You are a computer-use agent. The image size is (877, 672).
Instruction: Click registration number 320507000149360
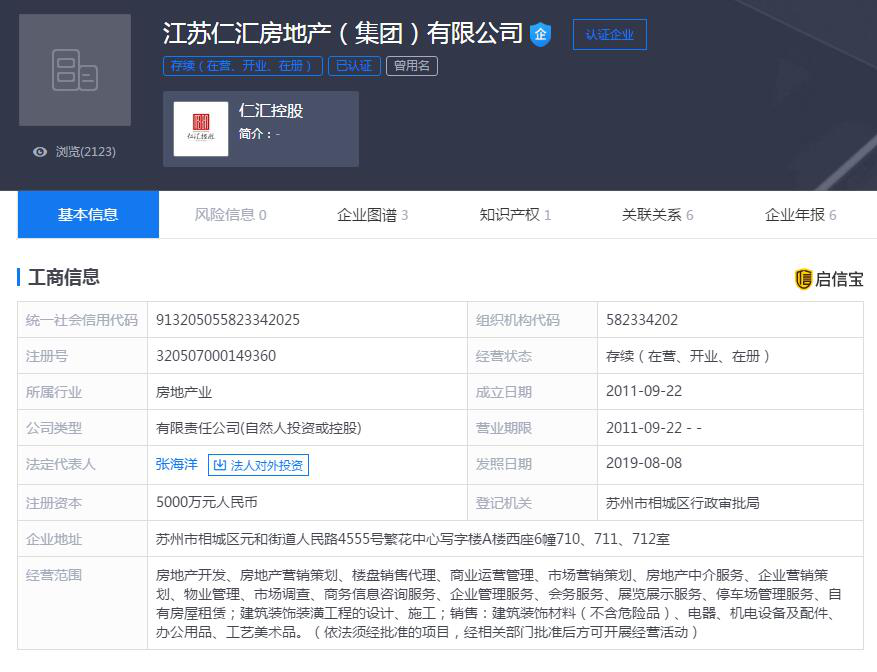point(216,356)
